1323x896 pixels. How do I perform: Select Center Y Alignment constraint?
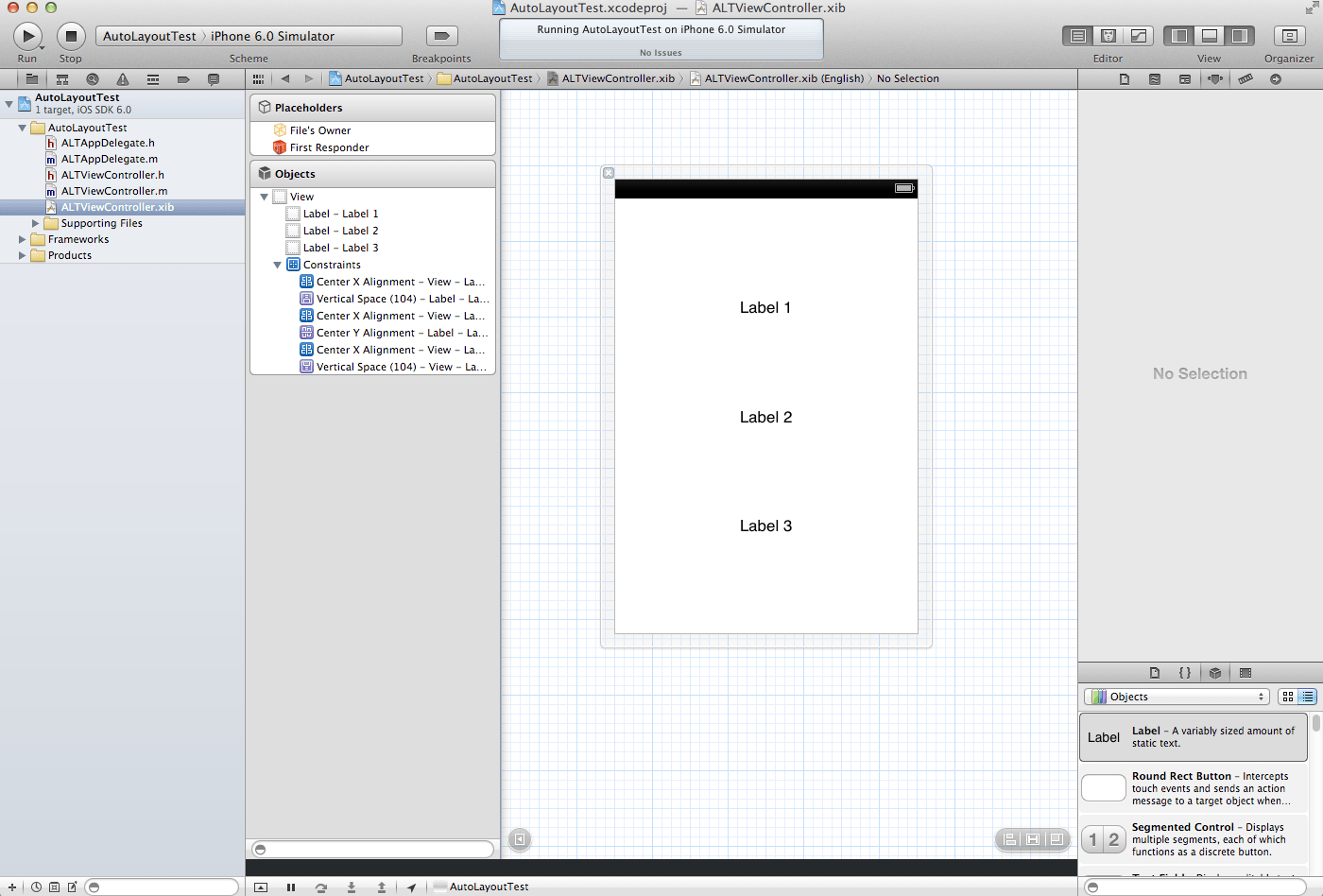(402, 333)
